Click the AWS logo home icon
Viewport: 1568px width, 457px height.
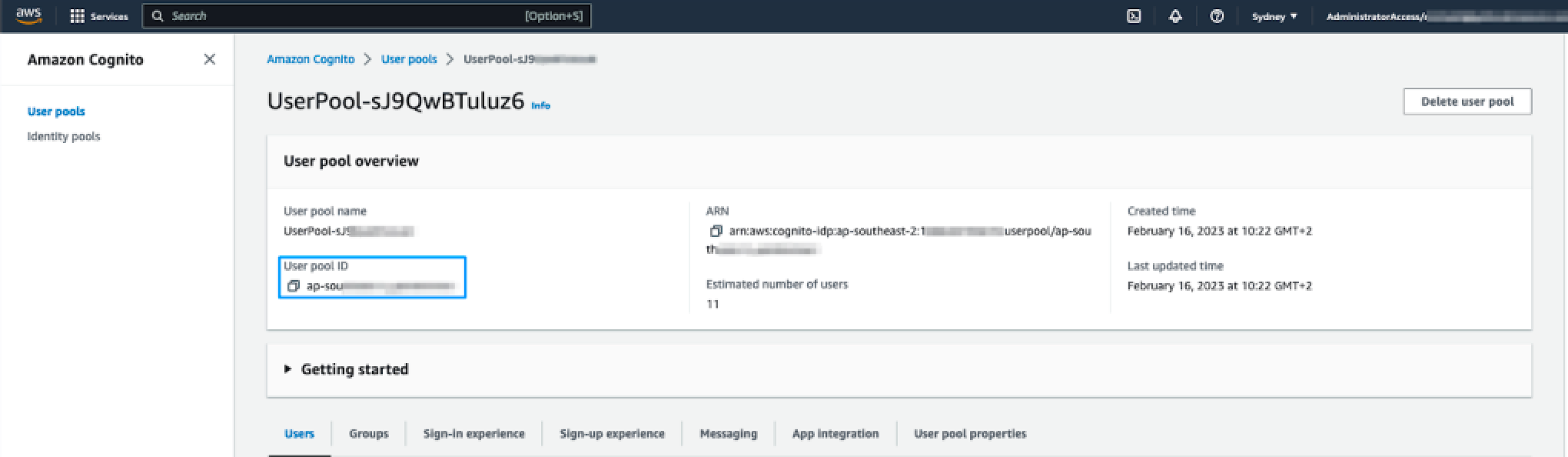click(28, 15)
